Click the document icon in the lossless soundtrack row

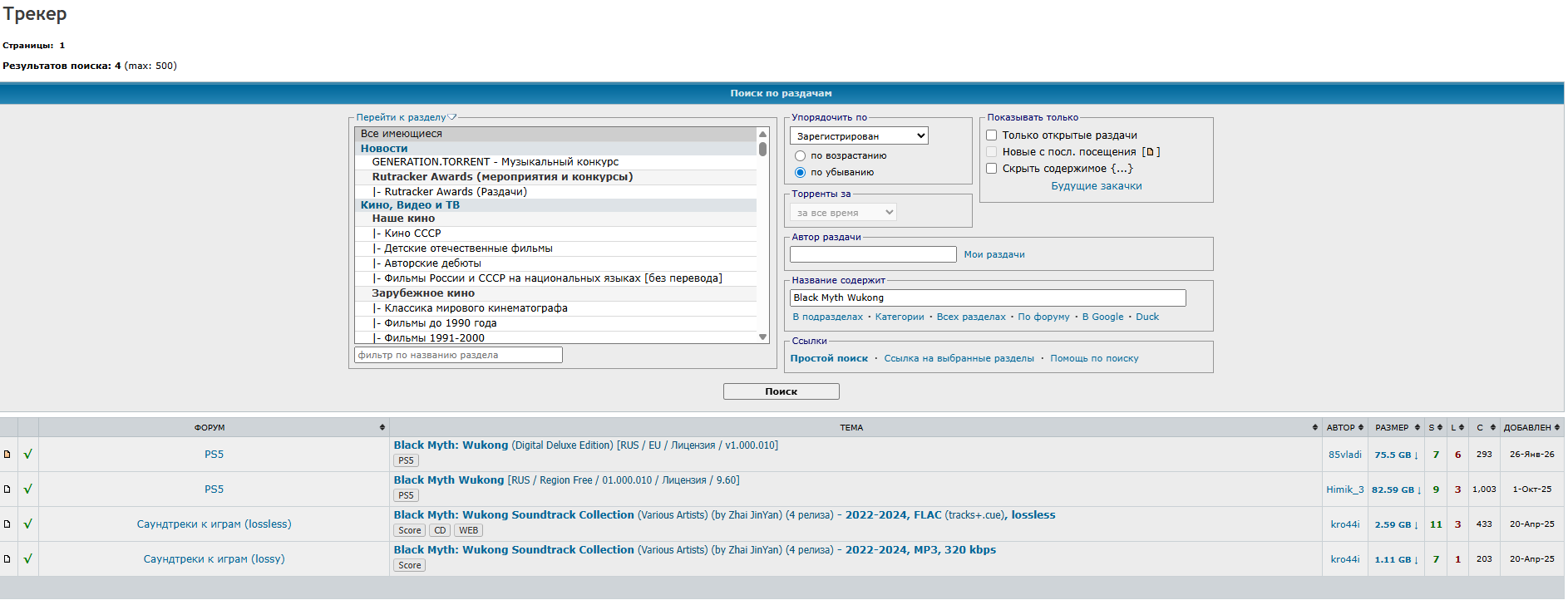click(7, 524)
